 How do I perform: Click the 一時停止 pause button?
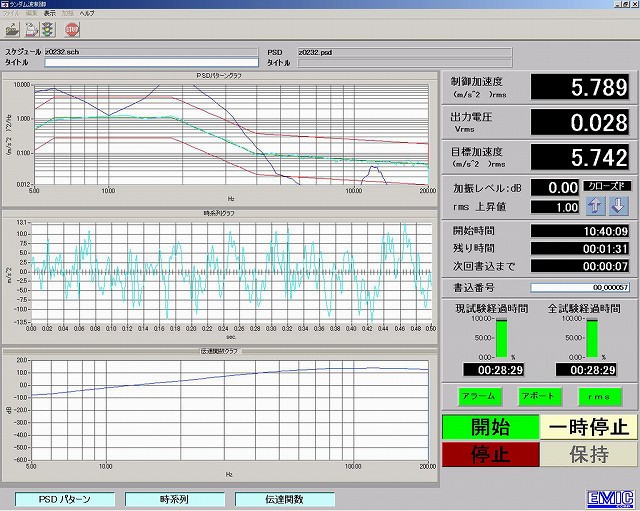click(x=588, y=427)
